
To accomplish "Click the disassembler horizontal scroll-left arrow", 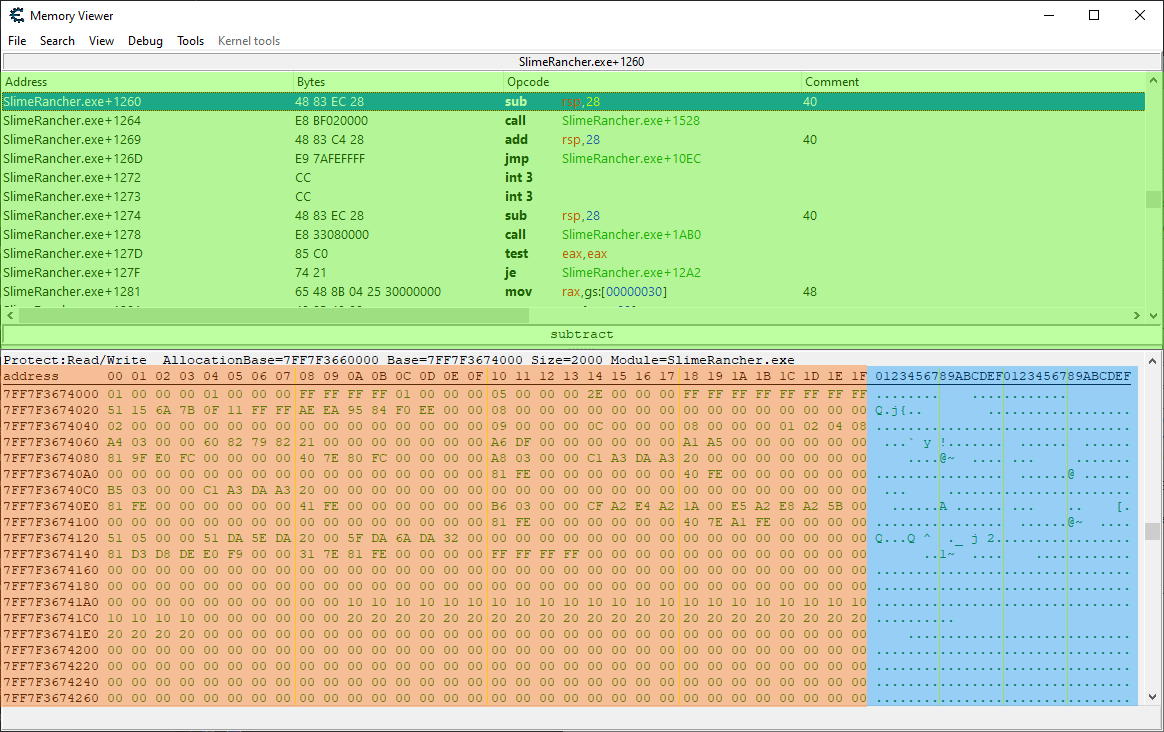I will (9, 316).
